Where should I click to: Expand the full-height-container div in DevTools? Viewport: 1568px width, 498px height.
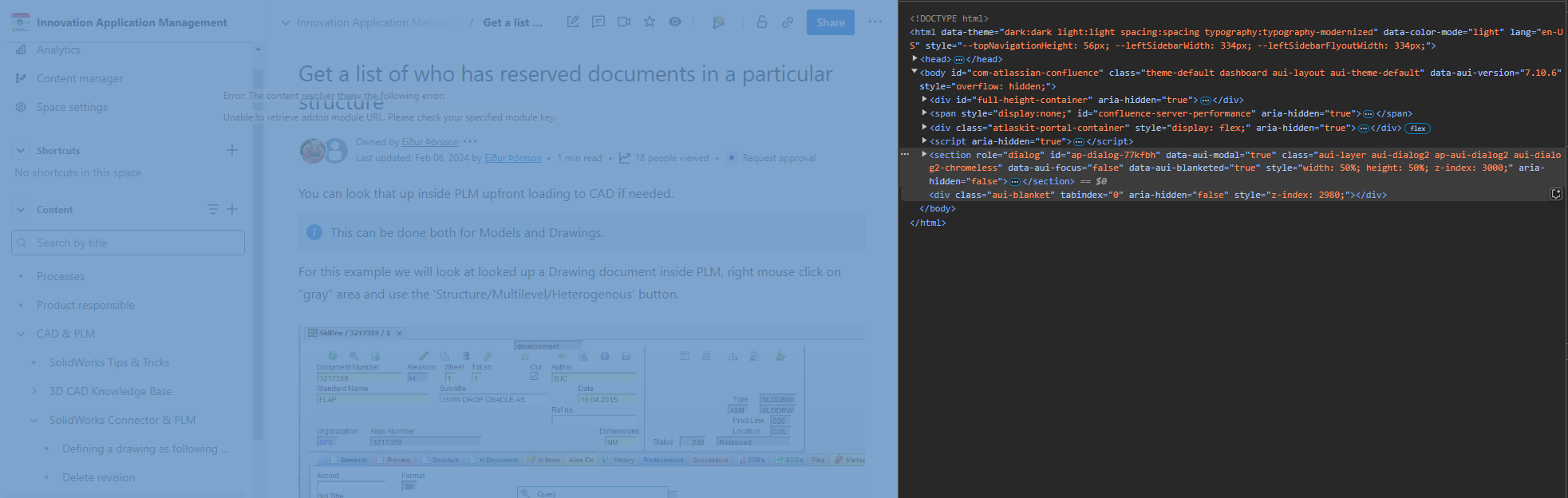click(x=924, y=100)
